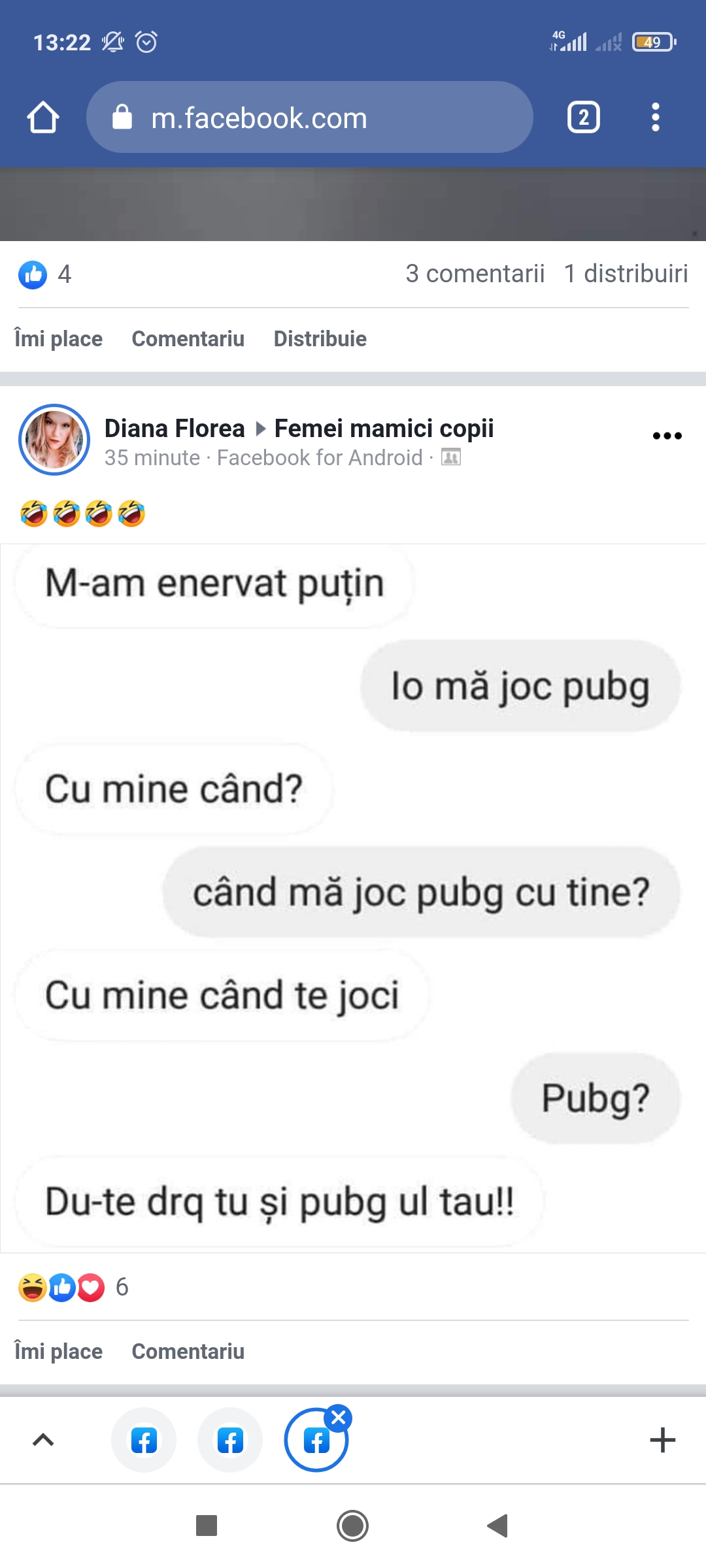Open the tab switcher showing 2 tabs
This screenshot has height=1568, width=706.
coord(584,118)
